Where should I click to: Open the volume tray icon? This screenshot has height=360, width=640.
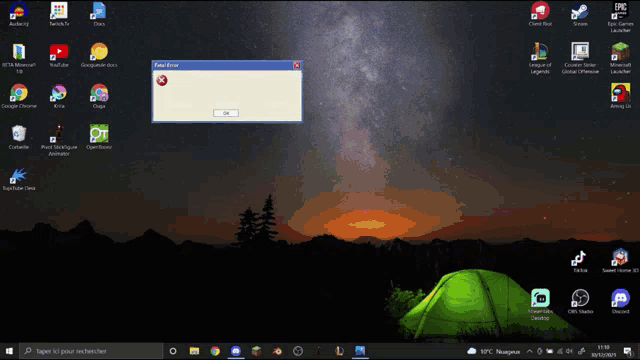(570, 351)
